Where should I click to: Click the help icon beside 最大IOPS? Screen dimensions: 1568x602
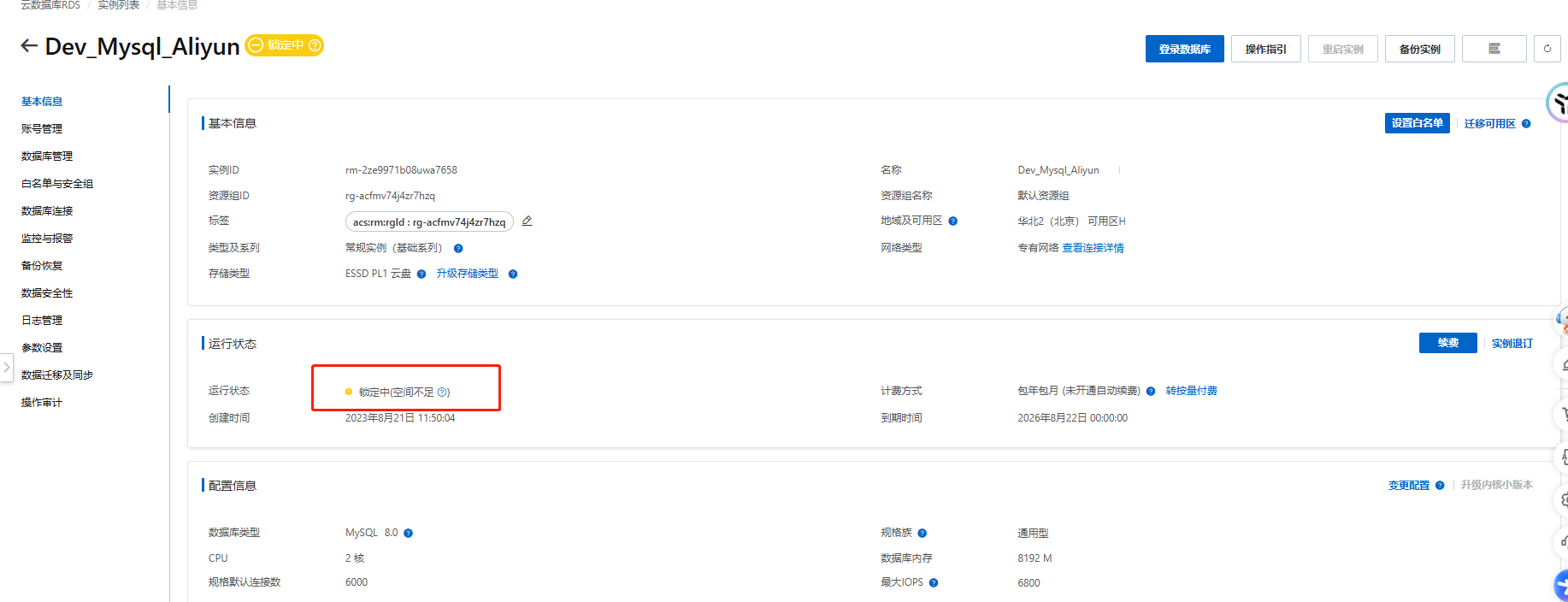[x=934, y=583]
